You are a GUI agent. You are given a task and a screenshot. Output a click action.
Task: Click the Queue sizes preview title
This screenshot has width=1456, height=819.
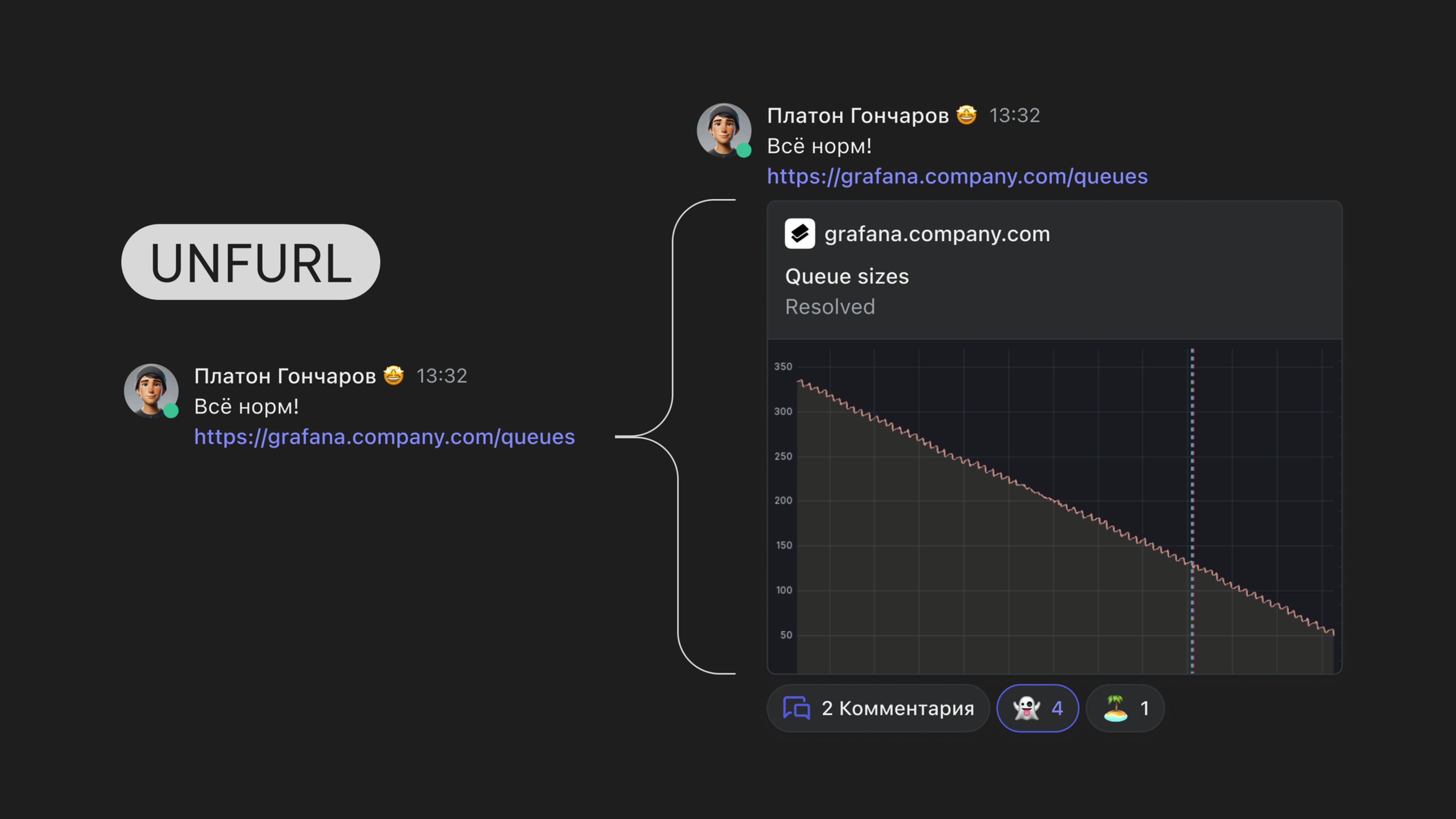(847, 277)
